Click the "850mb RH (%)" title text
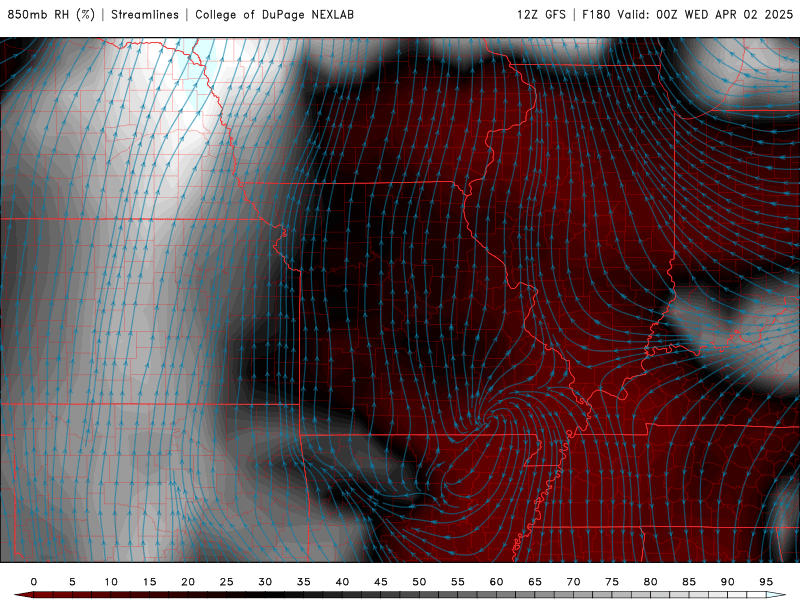 point(51,14)
